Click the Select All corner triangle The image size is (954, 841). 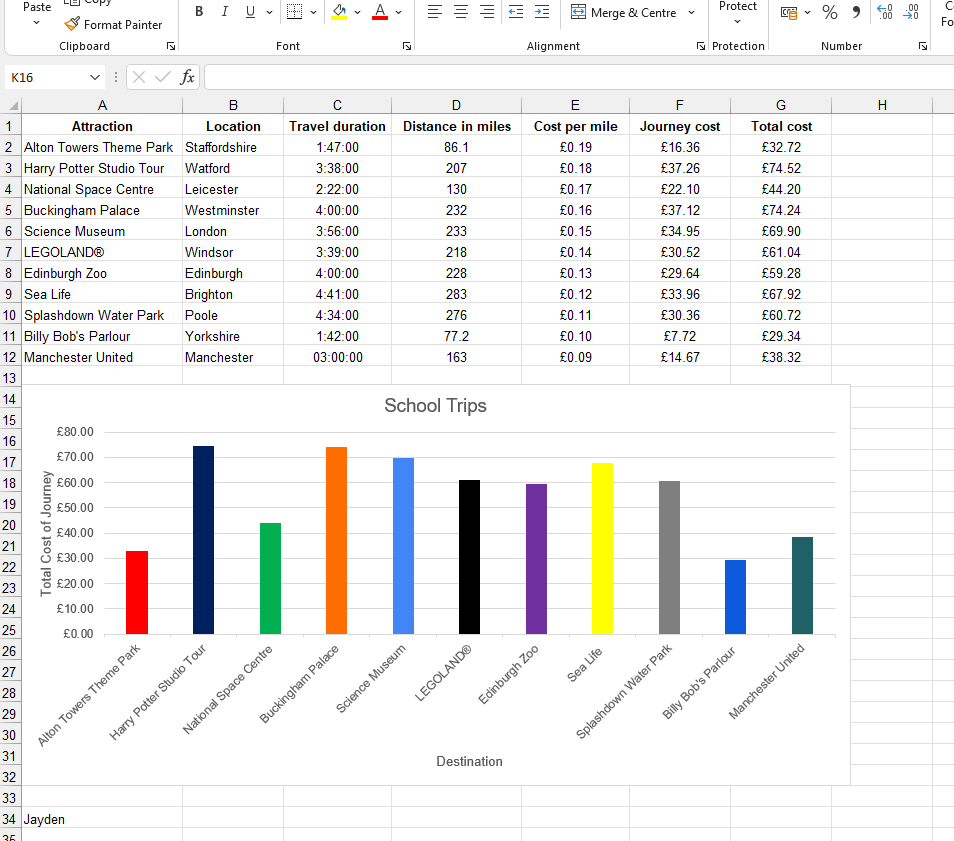pyautogui.click(x=12, y=106)
